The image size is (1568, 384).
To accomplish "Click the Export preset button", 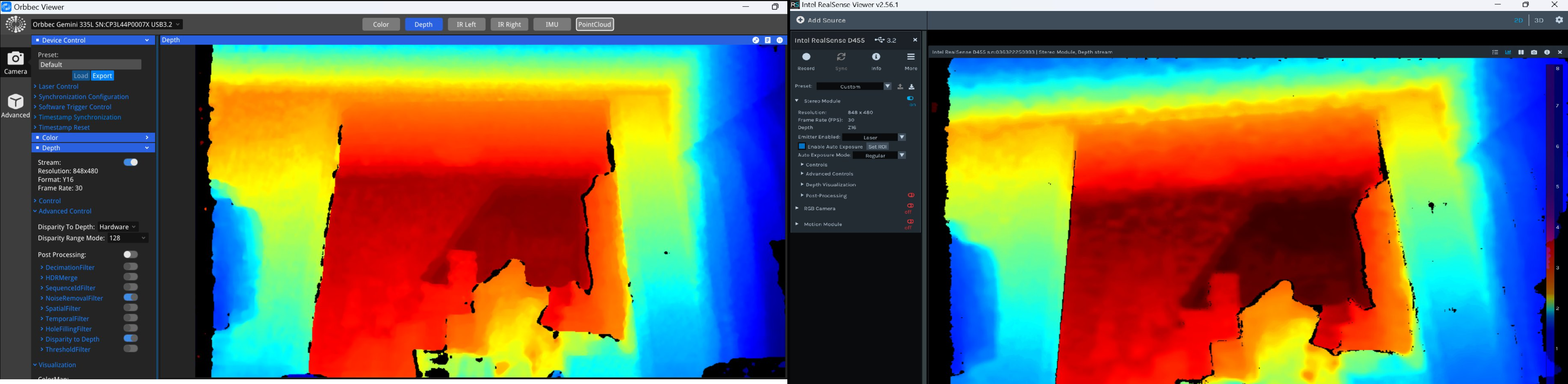I will pyautogui.click(x=102, y=76).
